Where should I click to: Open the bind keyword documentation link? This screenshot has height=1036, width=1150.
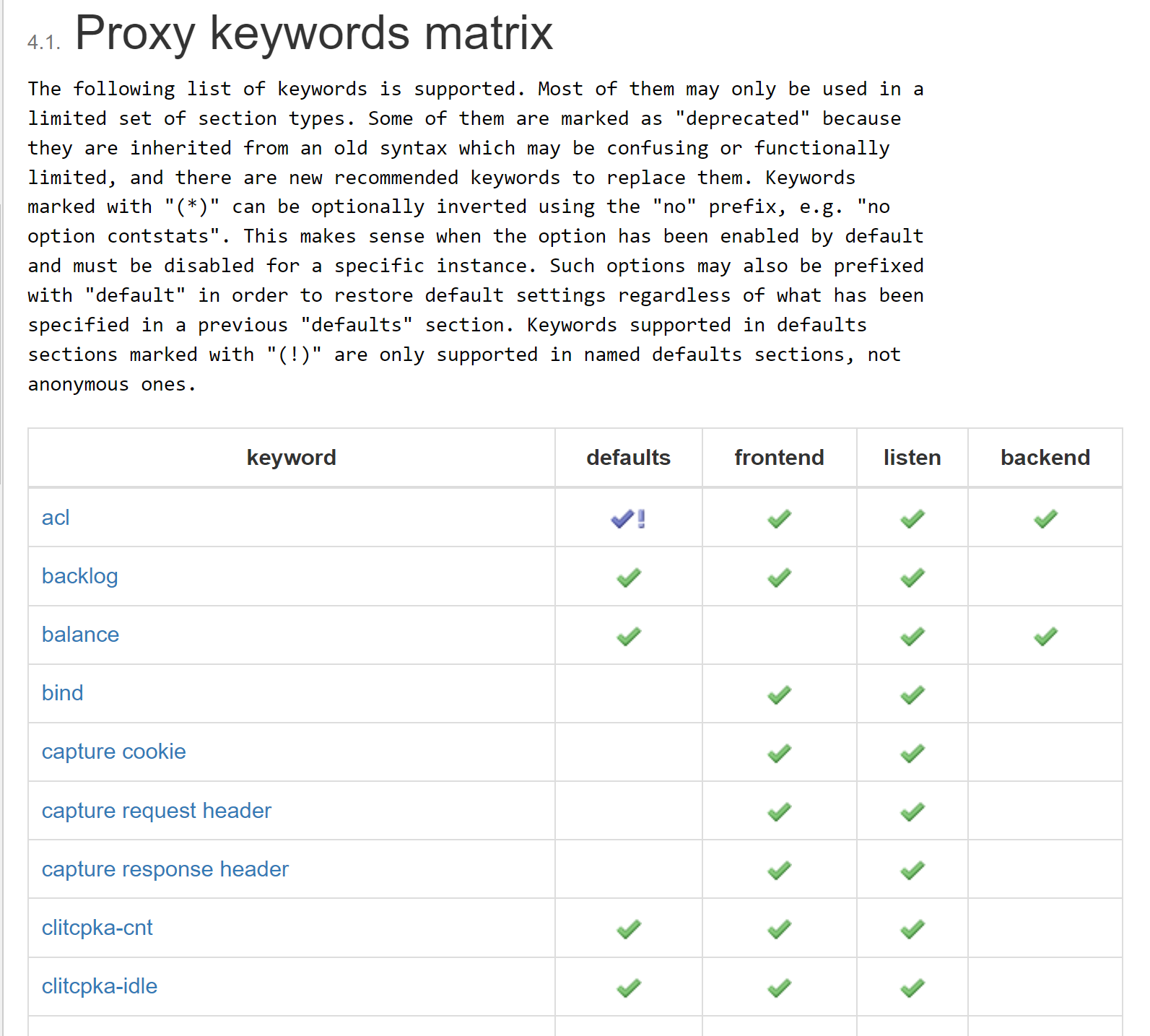(62, 693)
